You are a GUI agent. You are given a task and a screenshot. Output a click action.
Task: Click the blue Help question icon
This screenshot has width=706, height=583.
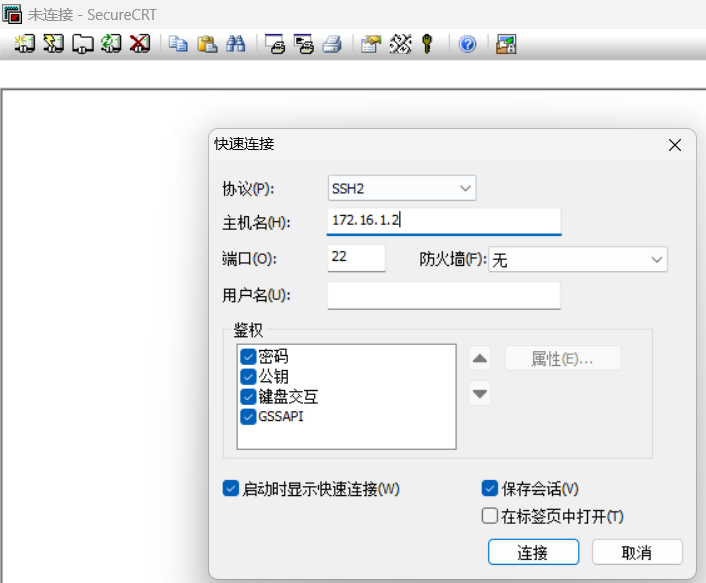[x=468, y=44]
